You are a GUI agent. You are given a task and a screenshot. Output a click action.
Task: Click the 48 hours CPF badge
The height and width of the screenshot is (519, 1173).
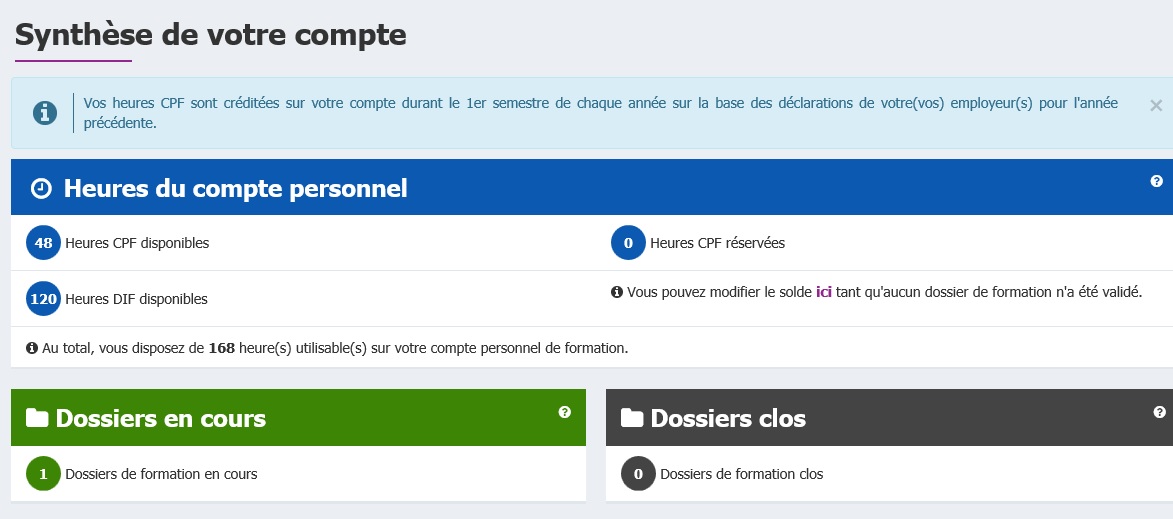(x=43, y=243)
